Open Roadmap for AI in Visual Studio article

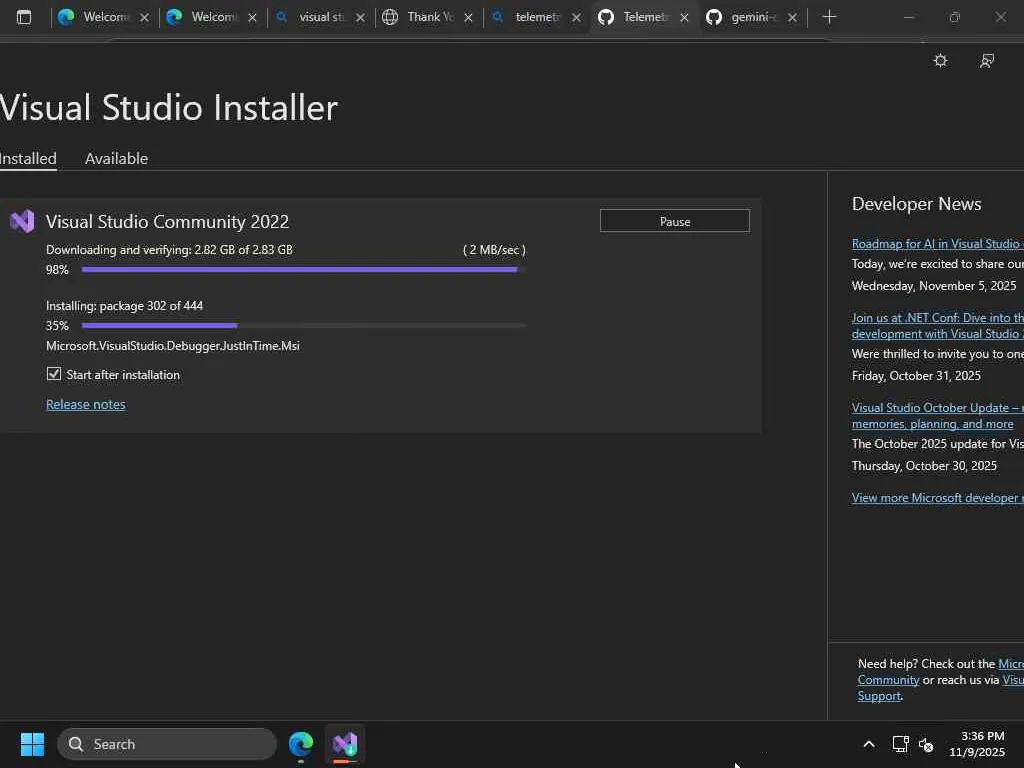coord(936,244)
